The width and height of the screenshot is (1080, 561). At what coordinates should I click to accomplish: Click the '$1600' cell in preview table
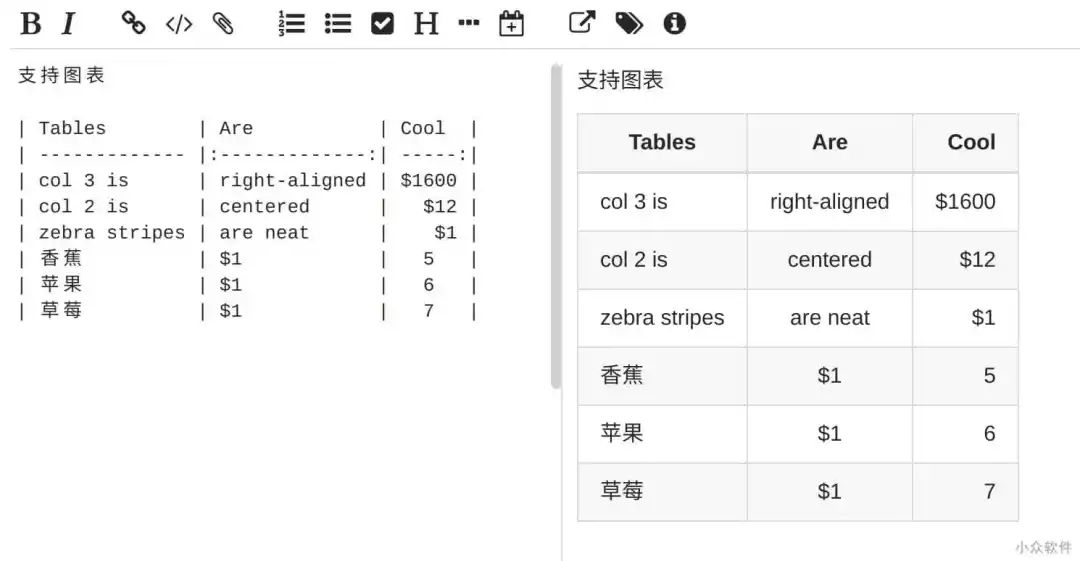pyautogui.click(x=965, y=202)
